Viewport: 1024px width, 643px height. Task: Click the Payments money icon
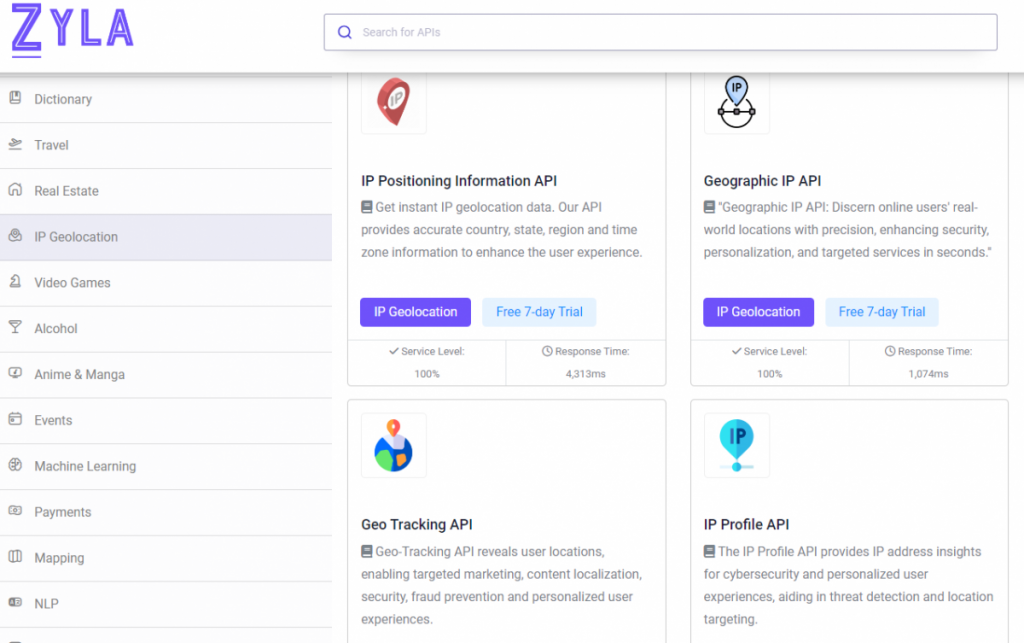click(x=15, y=510)
